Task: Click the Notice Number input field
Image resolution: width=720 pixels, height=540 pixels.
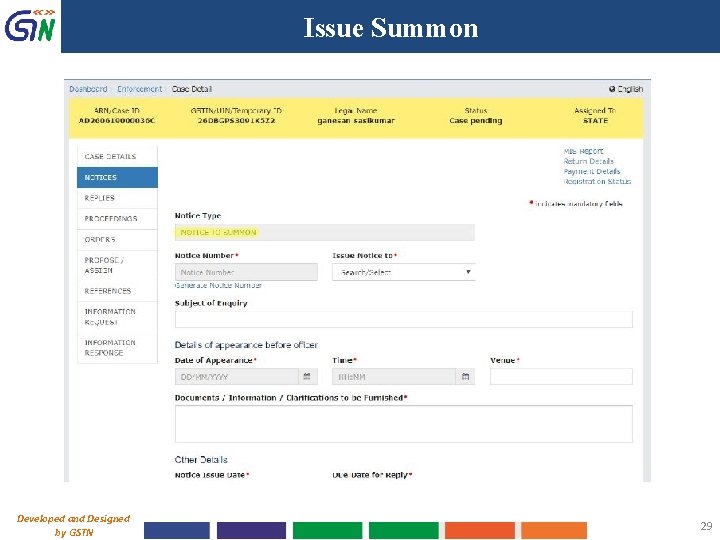Action: coord(246,272)
